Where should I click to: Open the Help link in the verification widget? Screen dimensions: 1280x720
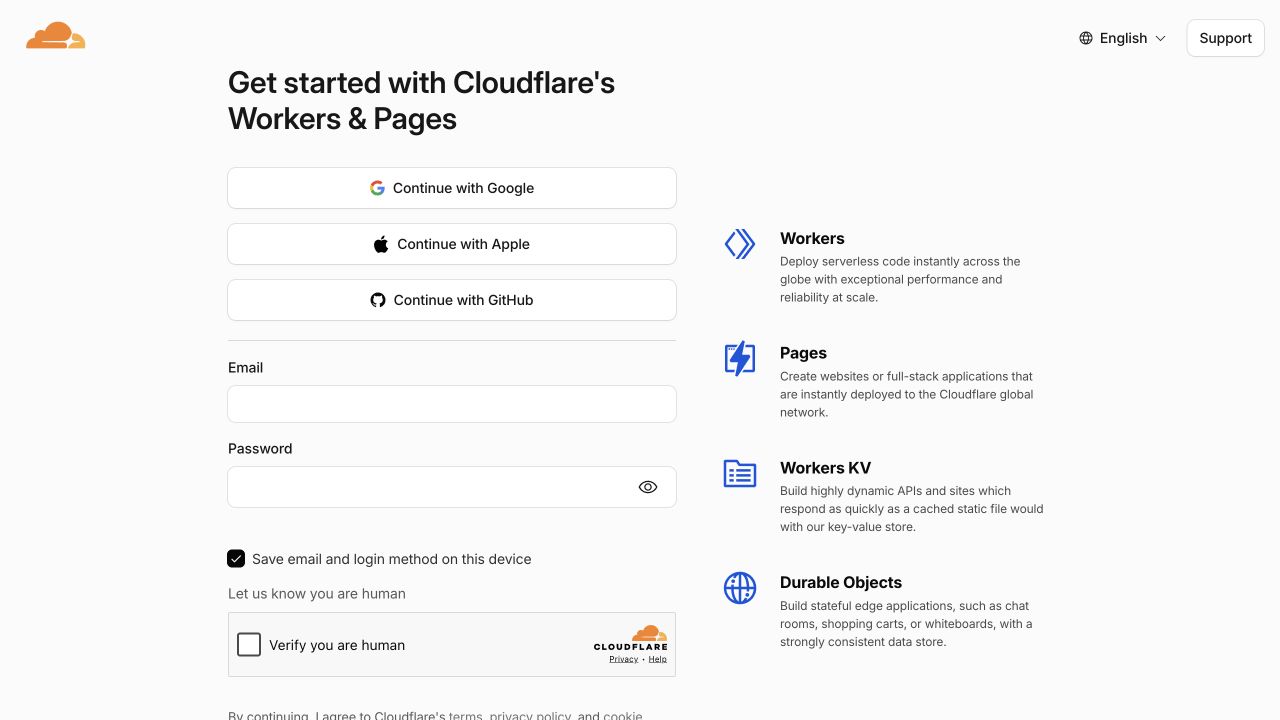point(657,659)
